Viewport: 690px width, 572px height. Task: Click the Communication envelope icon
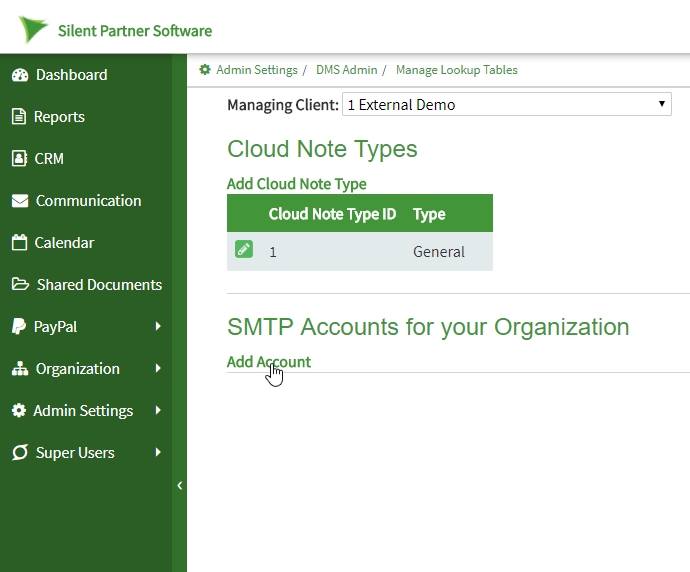click(x=19, y=201)
